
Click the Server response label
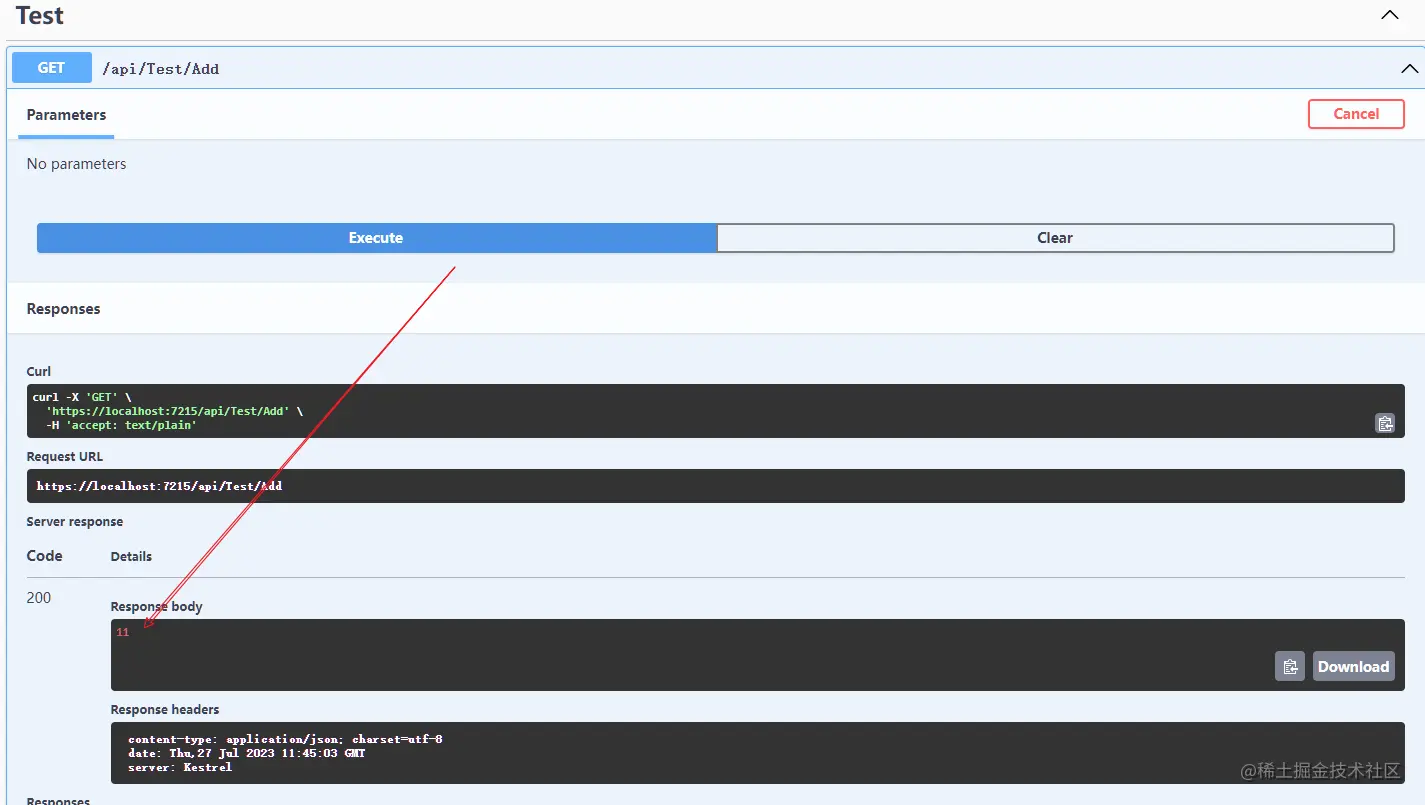pyautogui.click(x=75, y=522)
